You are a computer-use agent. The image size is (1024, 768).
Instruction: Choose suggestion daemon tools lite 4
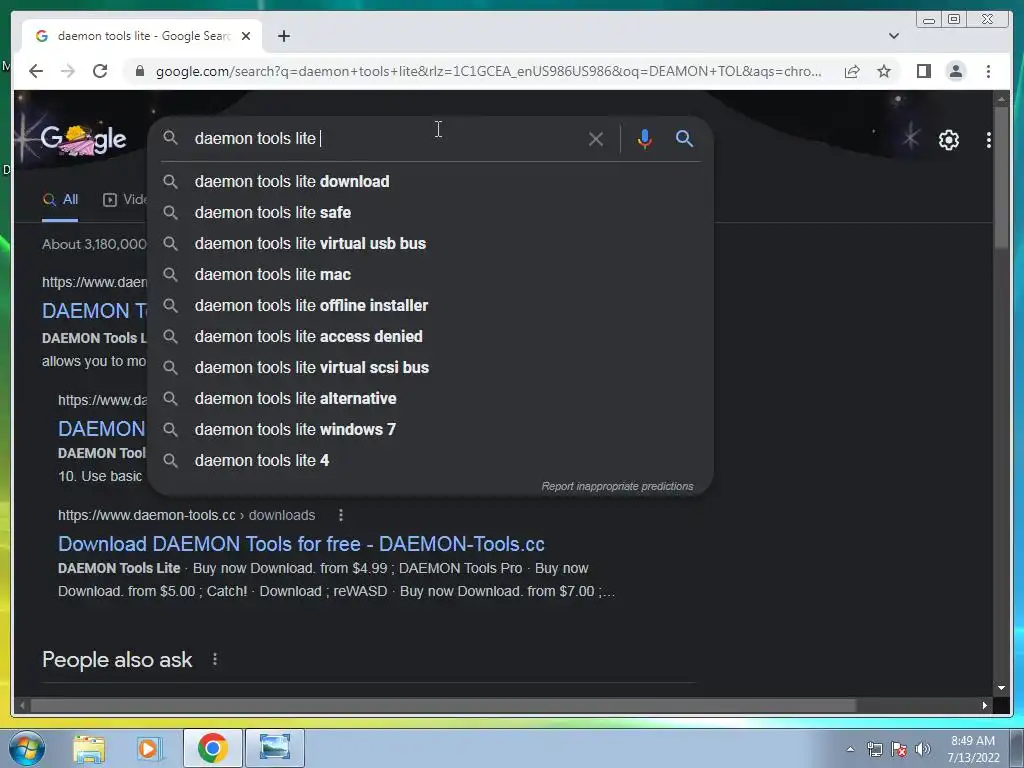[x=431, y=460]
